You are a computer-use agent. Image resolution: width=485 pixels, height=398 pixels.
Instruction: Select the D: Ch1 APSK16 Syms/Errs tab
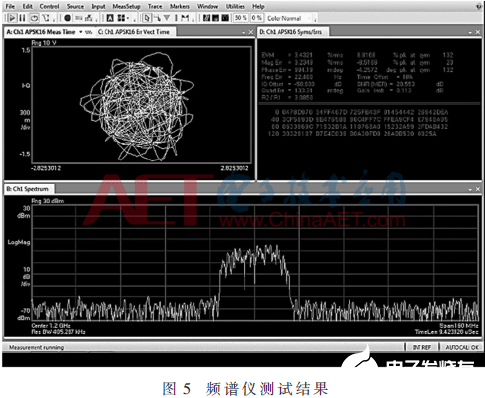point(291,32)
